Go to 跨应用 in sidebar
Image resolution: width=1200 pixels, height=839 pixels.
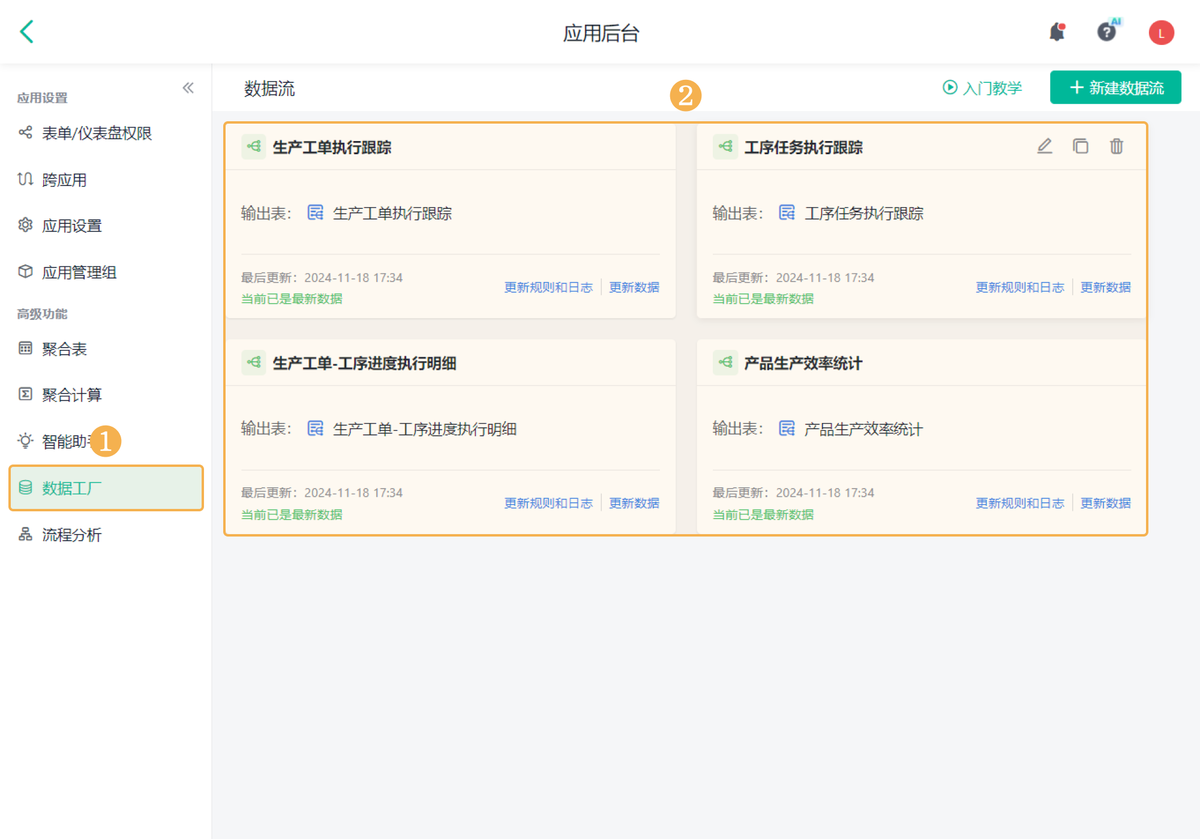[x=64, y=180]
